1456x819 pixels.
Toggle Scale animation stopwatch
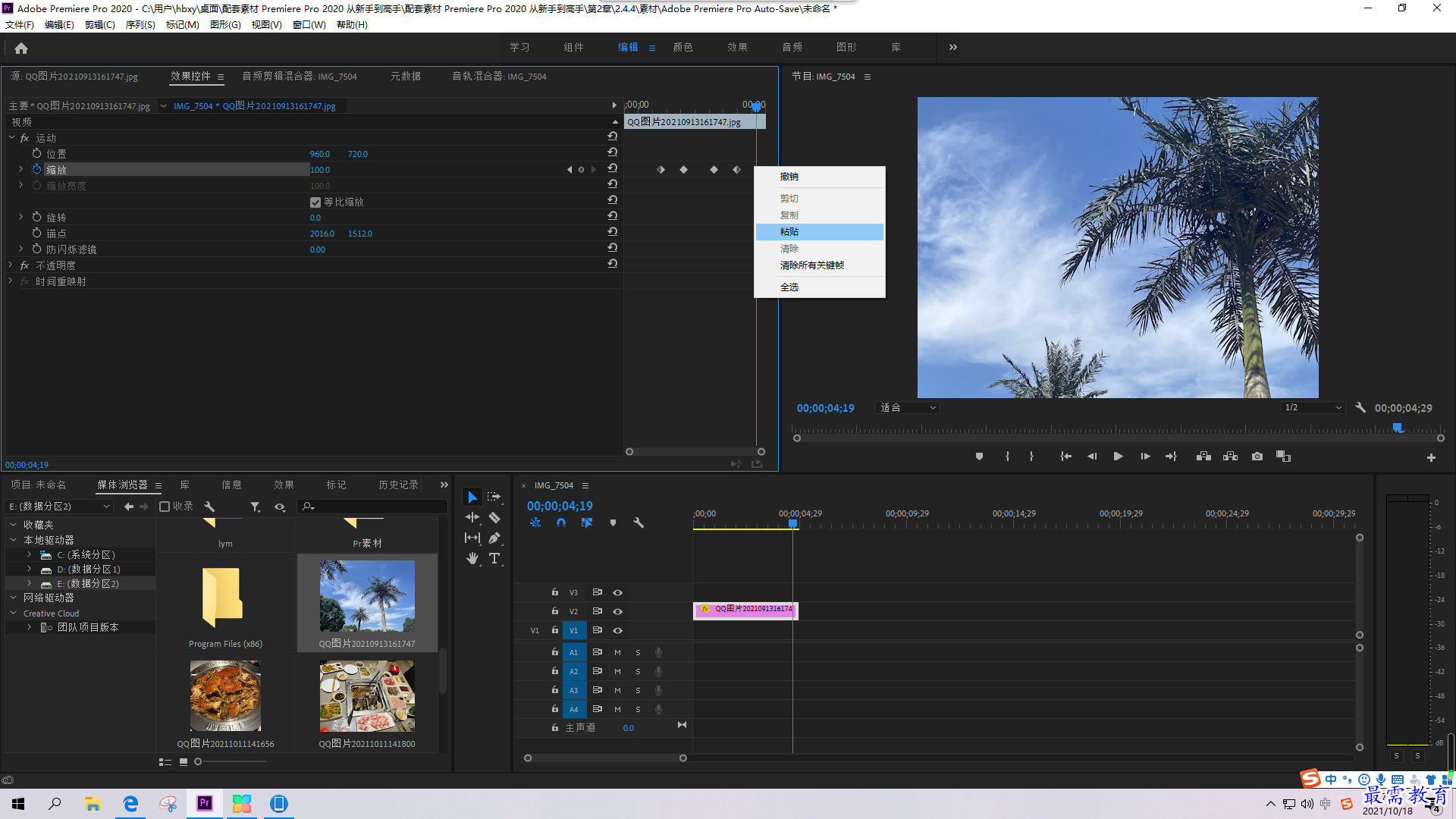pyautogui.click(x=36, y=170)
